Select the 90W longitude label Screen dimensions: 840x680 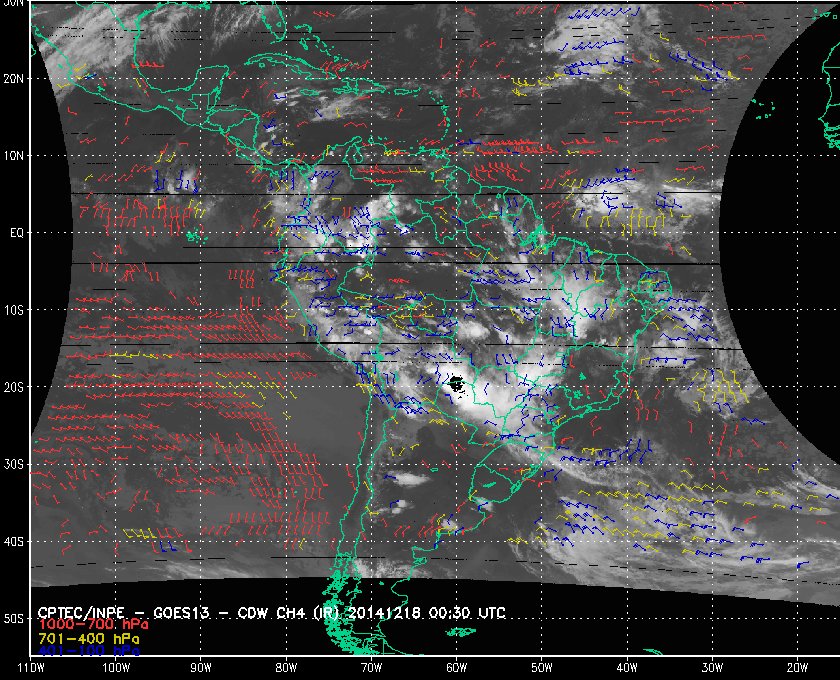pos(201,667)
